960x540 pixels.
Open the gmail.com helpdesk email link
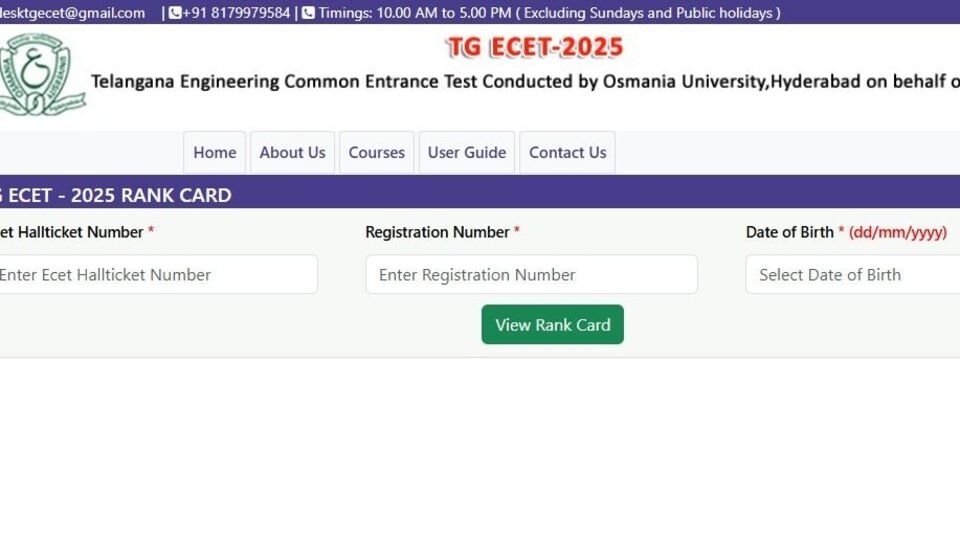pyautogui.click(x=72, y=13)
